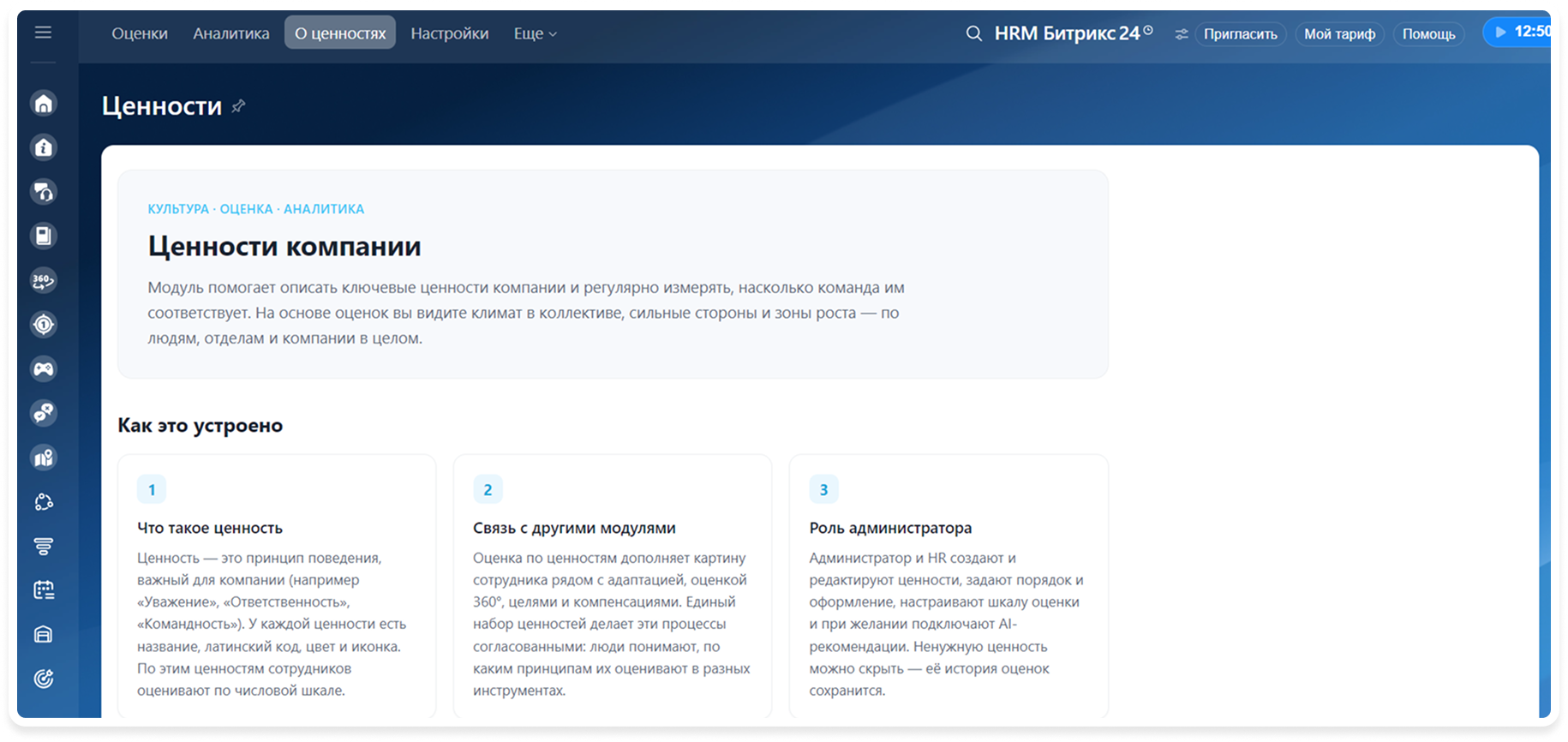Click the Пригласить button
Image resolution: width=1568 pixels, height=742 pixels.
[x=1240, y=34]
